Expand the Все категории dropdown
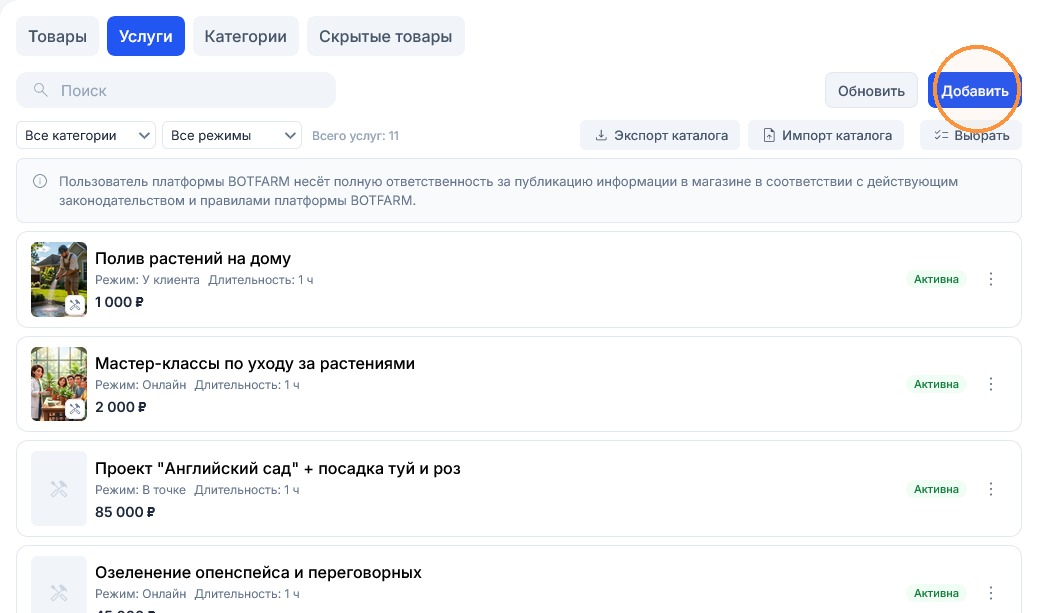Viewport: 1038px width, 613px height. (x=86, y=135)
